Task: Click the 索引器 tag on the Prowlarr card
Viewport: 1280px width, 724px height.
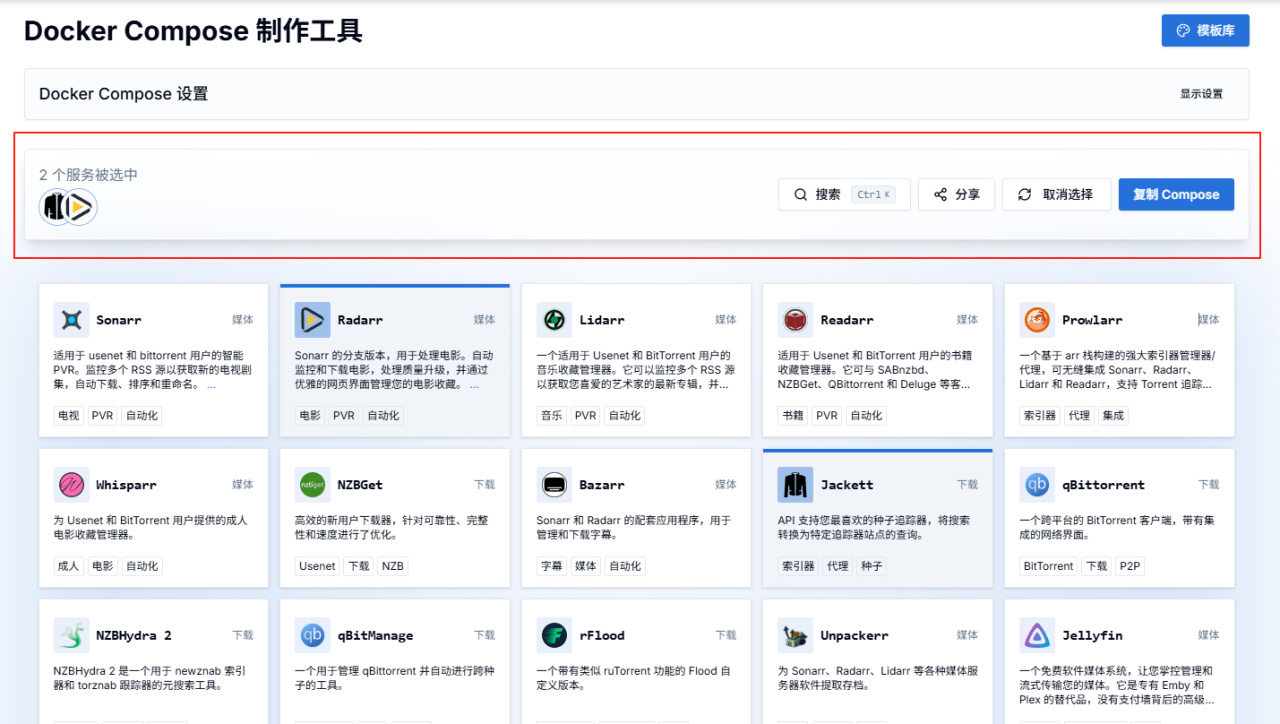Action: tap(1040, 416)
